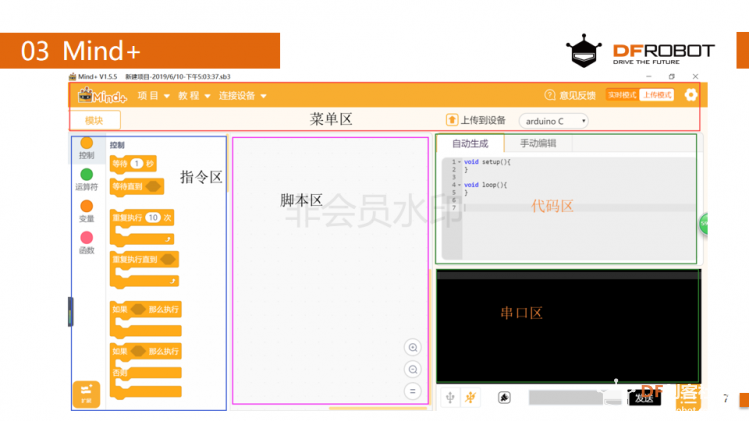Select the 函数 category circle

click(x=86, y=237)
